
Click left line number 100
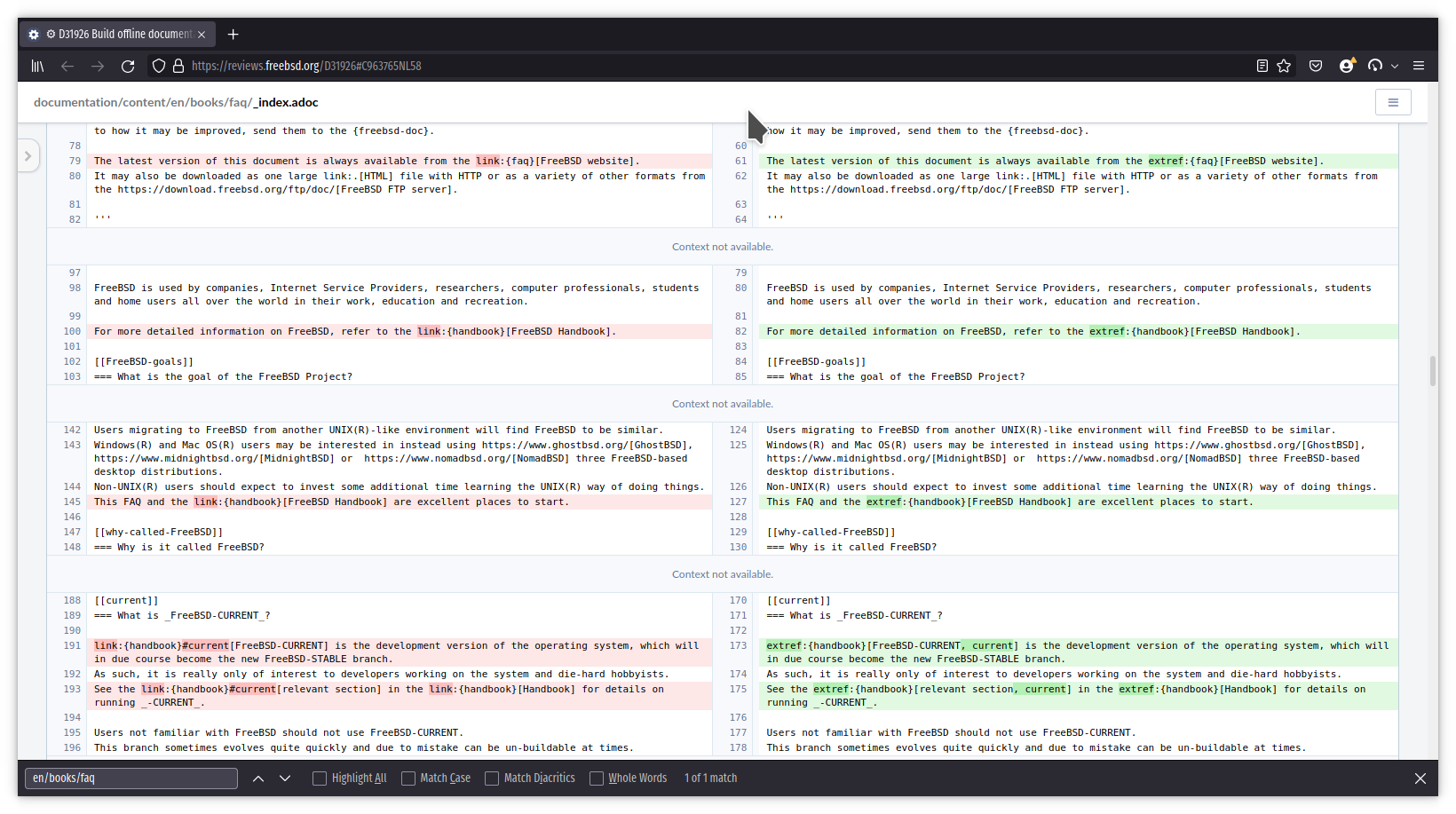(x=72, y=332)
